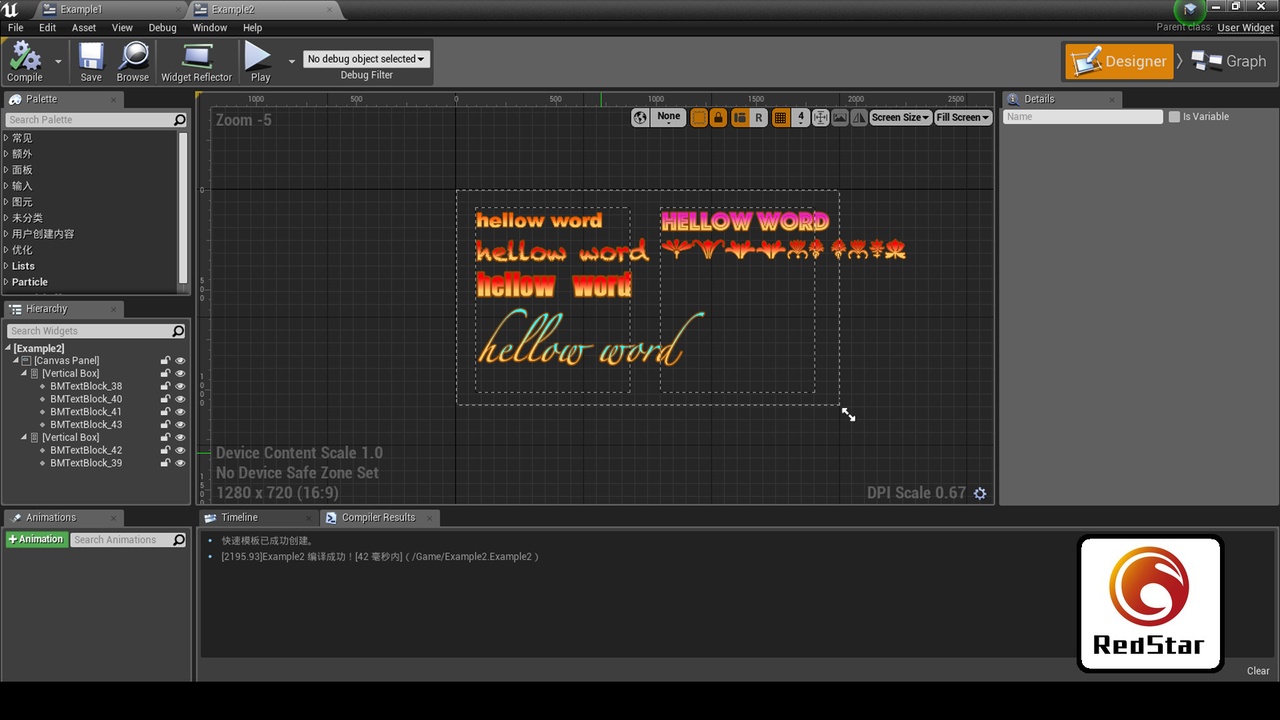
Task: Save the current asset
Action: 91,62
